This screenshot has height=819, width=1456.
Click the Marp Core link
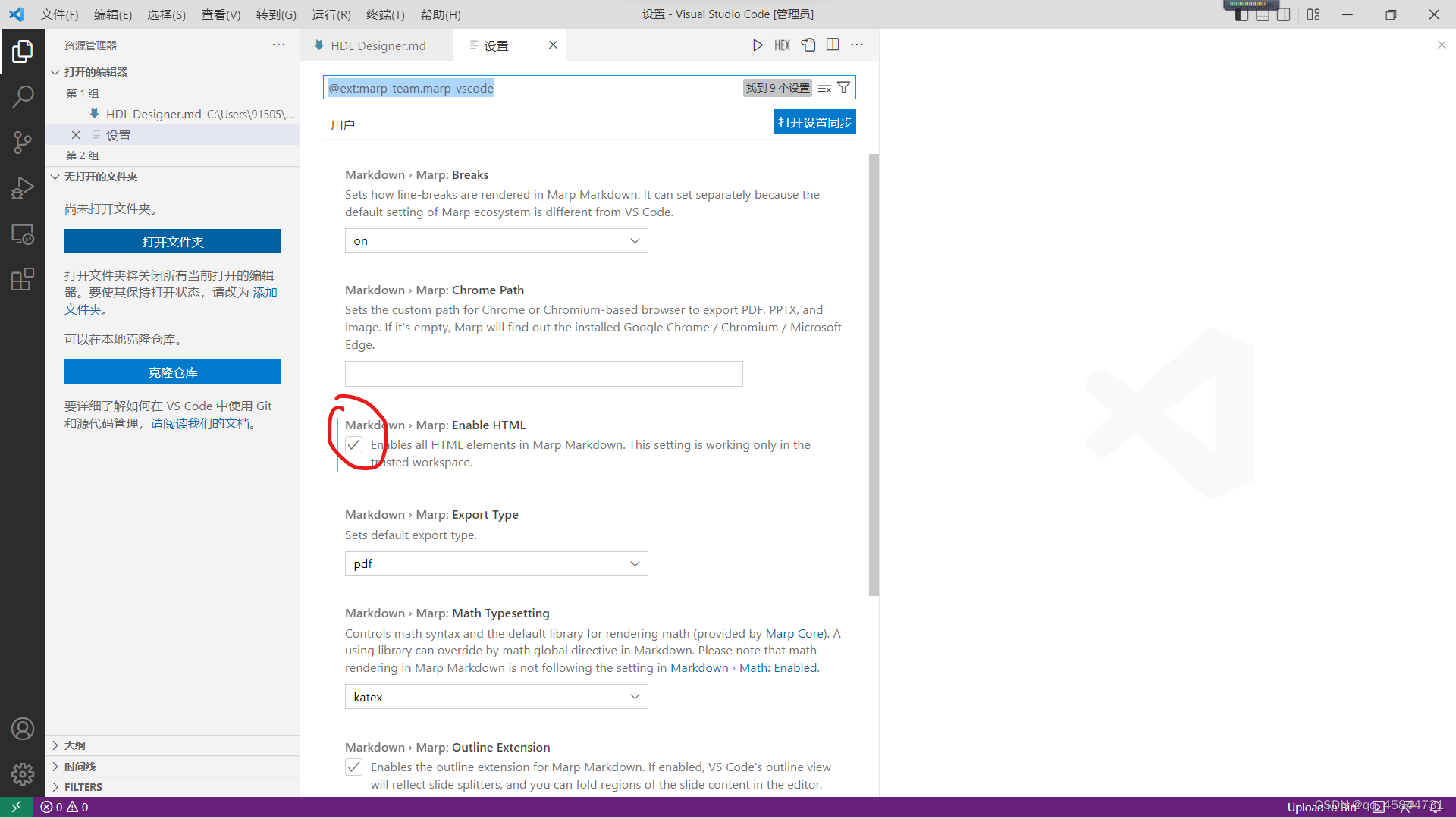(794, 634)
